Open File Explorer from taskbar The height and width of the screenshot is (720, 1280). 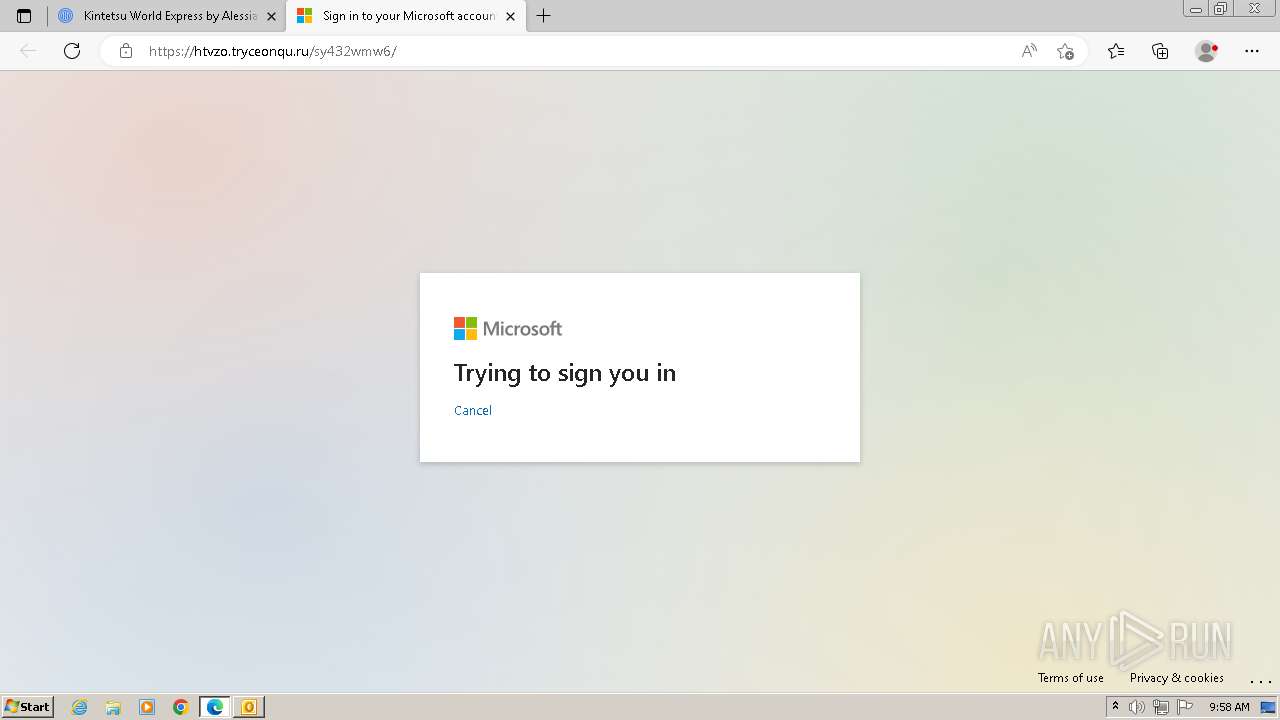[113, 707]
